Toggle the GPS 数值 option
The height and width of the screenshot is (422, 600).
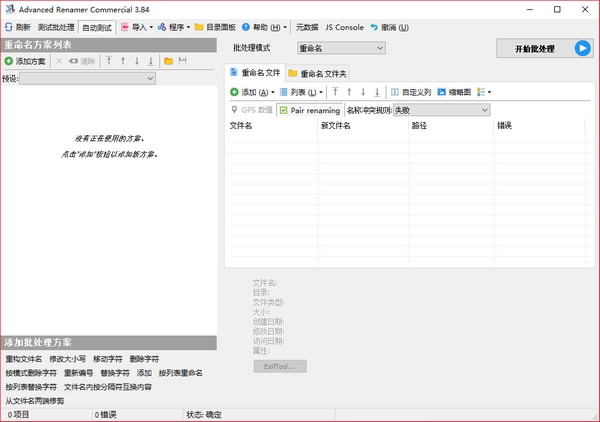pos(251,110)
